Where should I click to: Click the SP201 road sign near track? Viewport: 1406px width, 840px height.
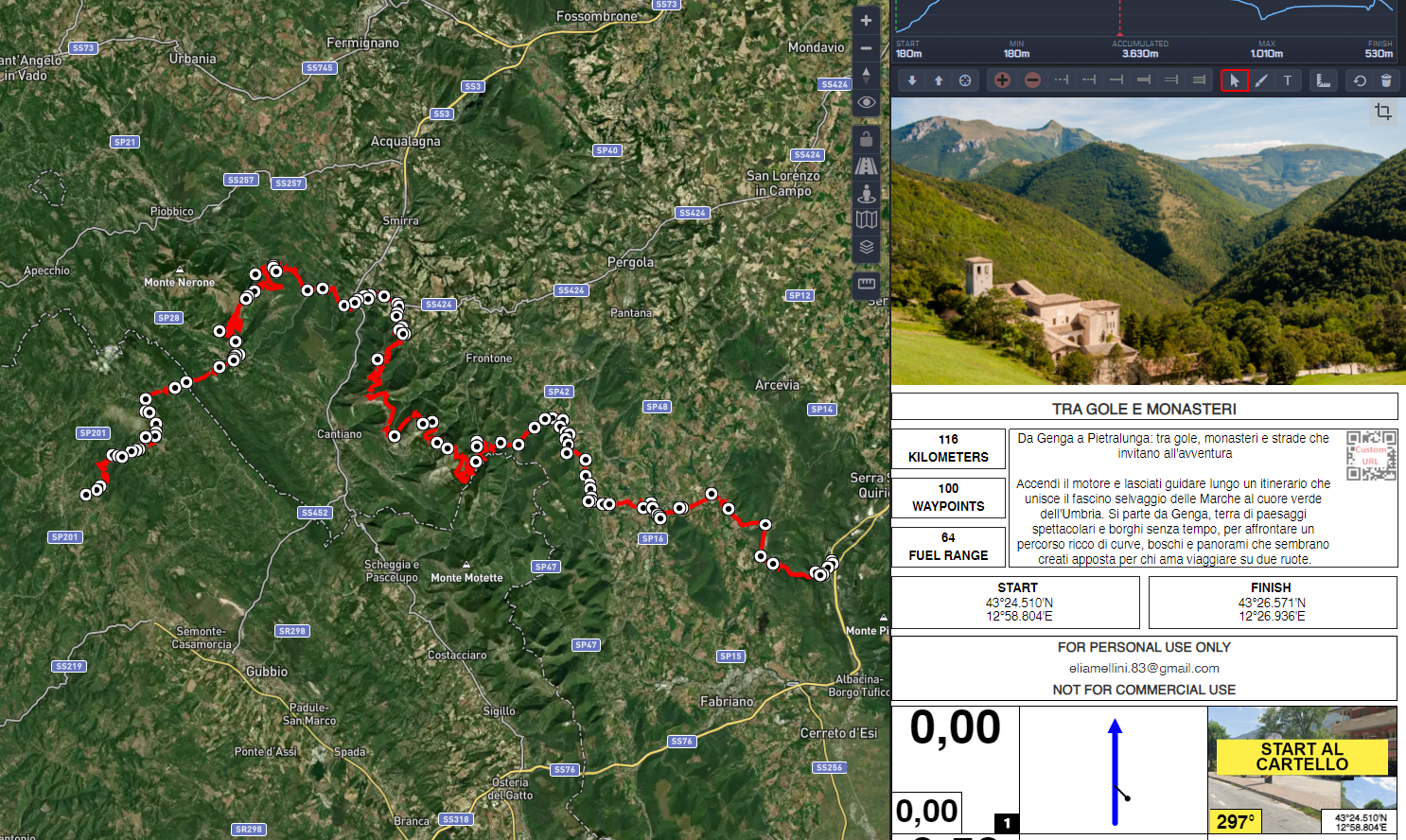[93, 433]
